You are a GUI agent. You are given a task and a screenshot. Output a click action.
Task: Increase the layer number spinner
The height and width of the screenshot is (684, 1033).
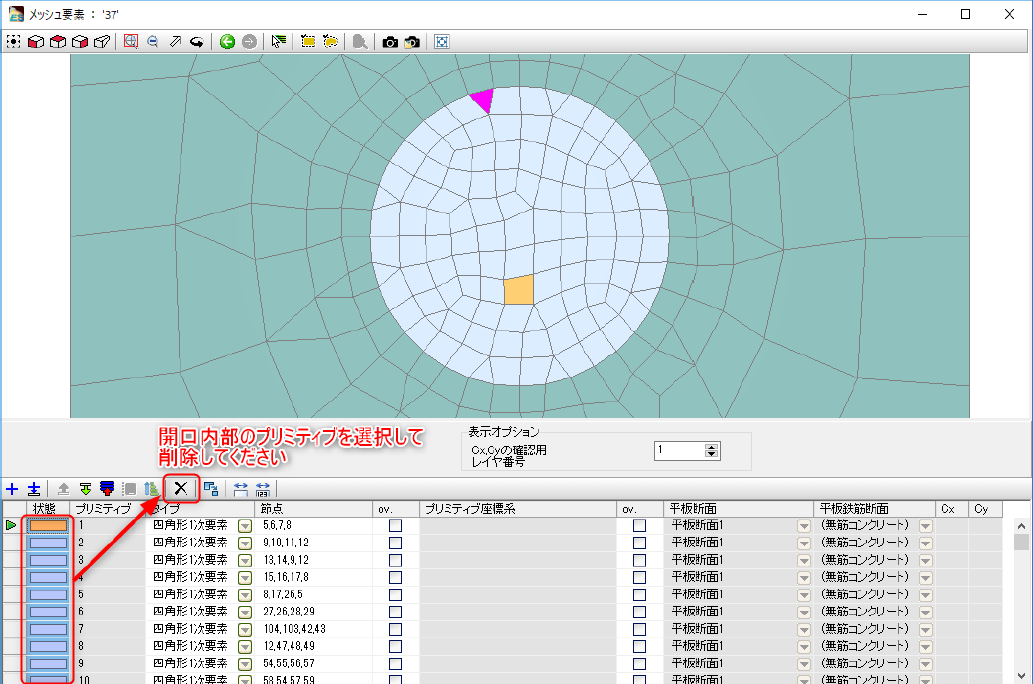tap(711, 447)
